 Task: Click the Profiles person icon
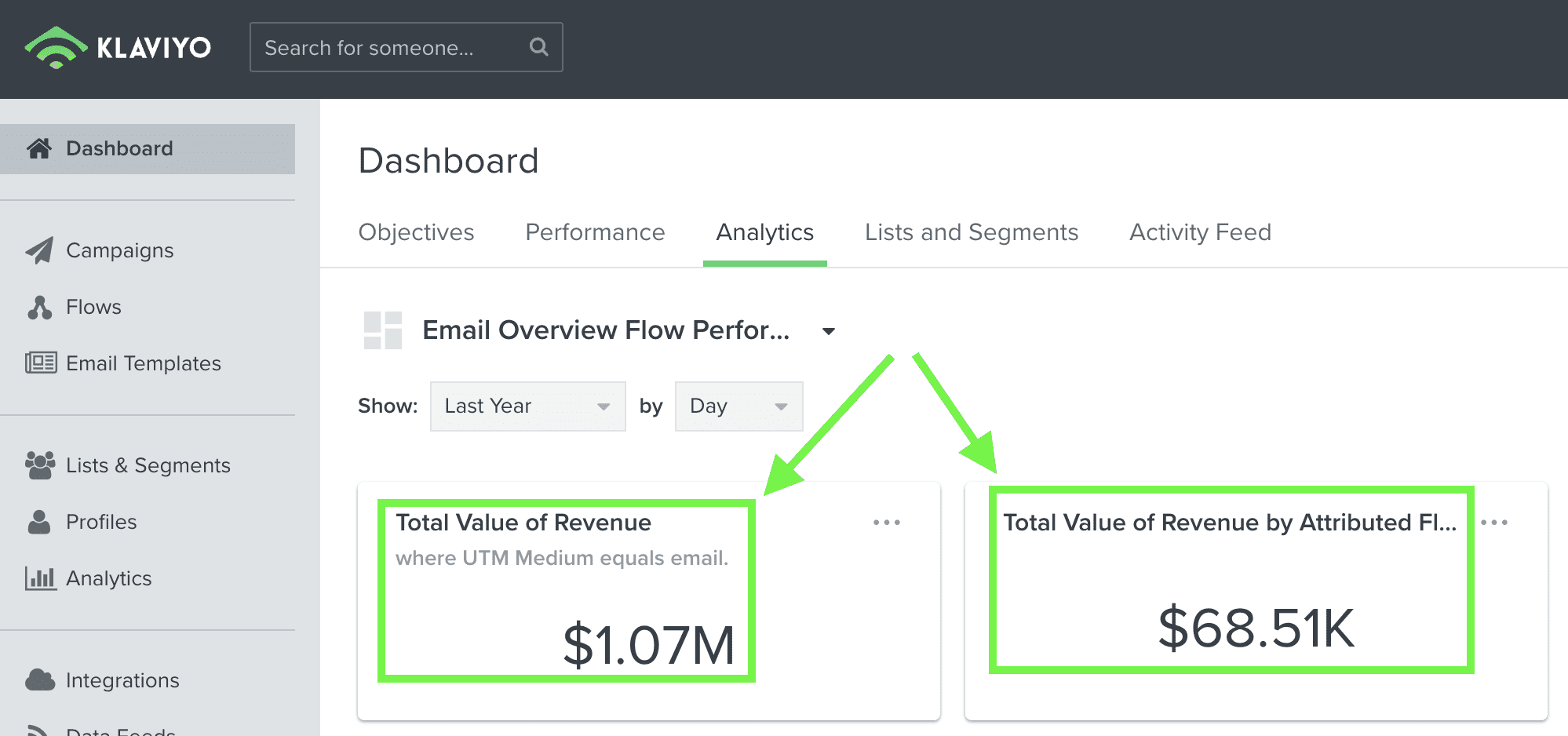(39, 522)
